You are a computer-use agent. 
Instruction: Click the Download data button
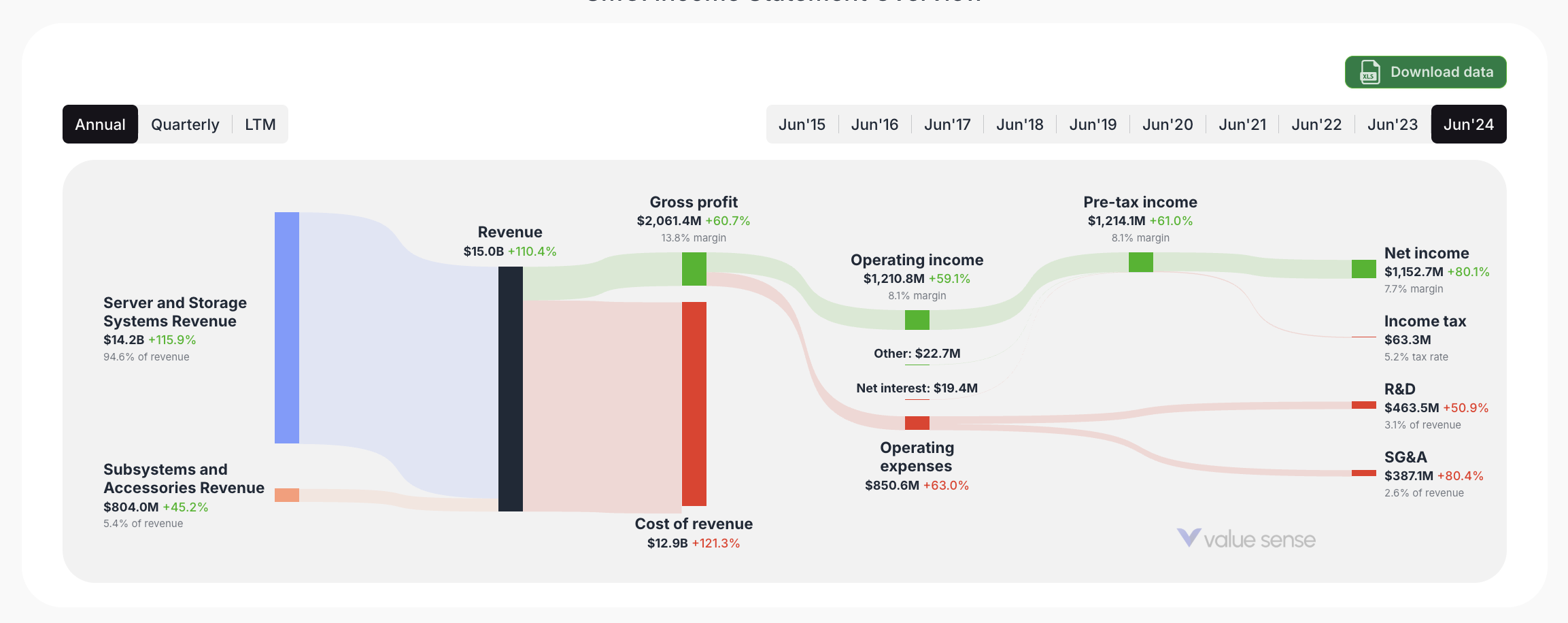[1425, 71]
